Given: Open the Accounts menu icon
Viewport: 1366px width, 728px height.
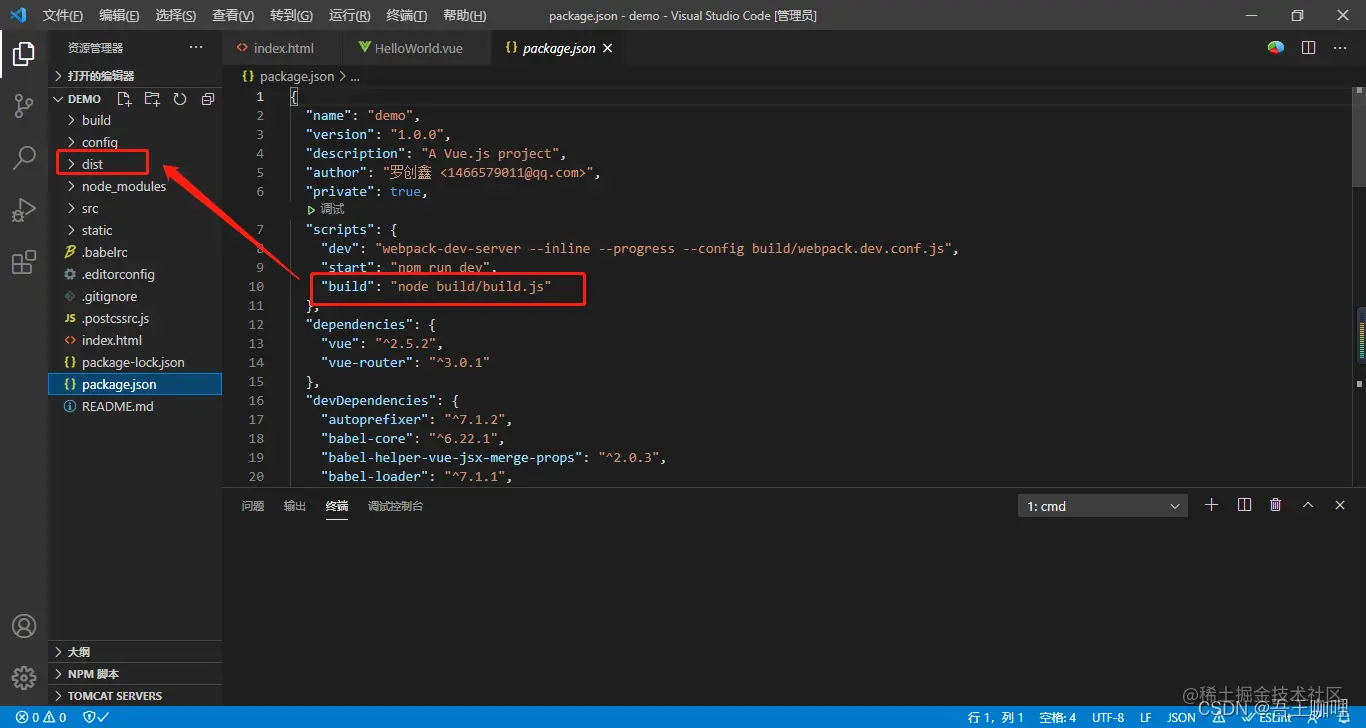Looking at the screenshot, I should coord(24,626).
